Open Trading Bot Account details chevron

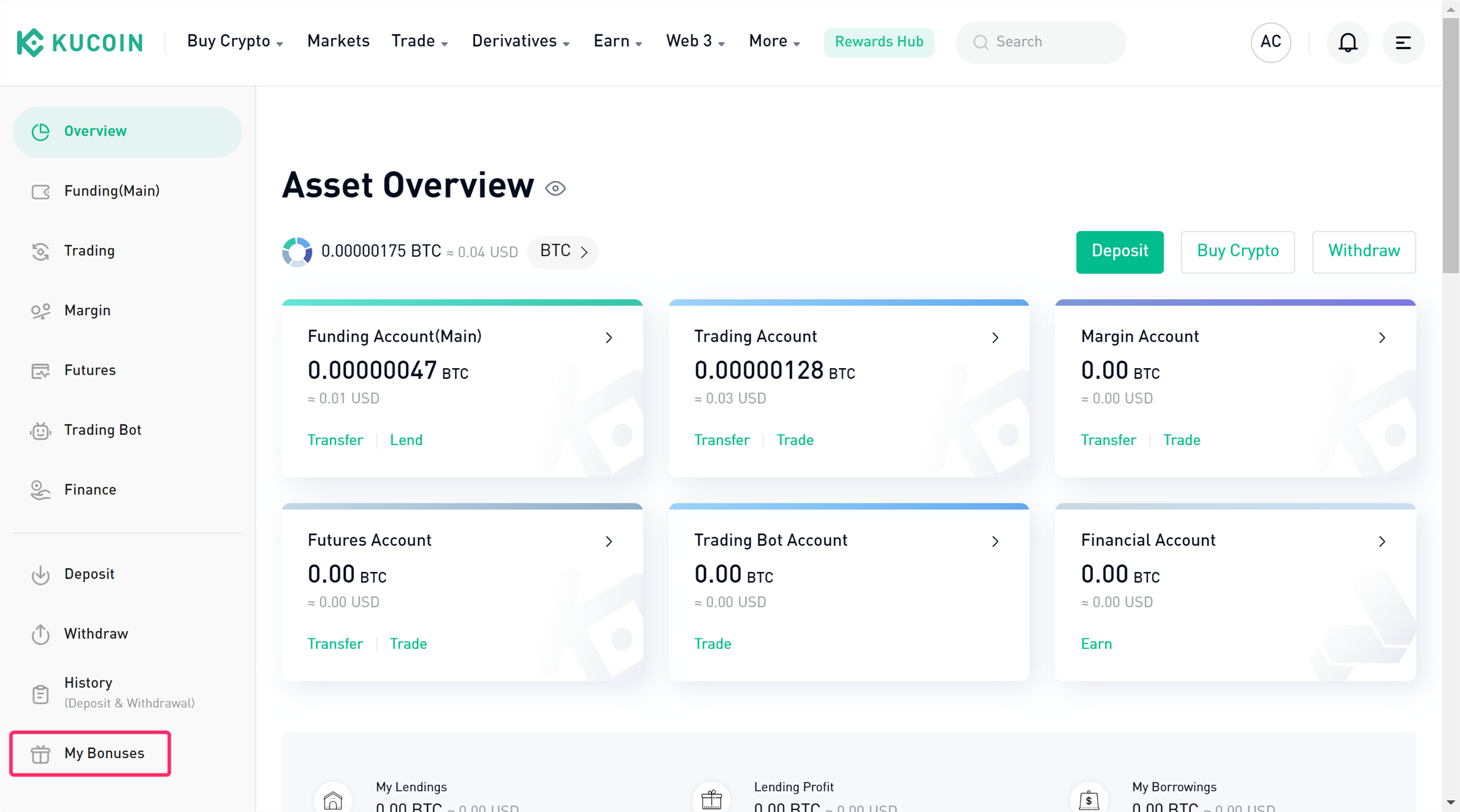click(x=995, y=542)
